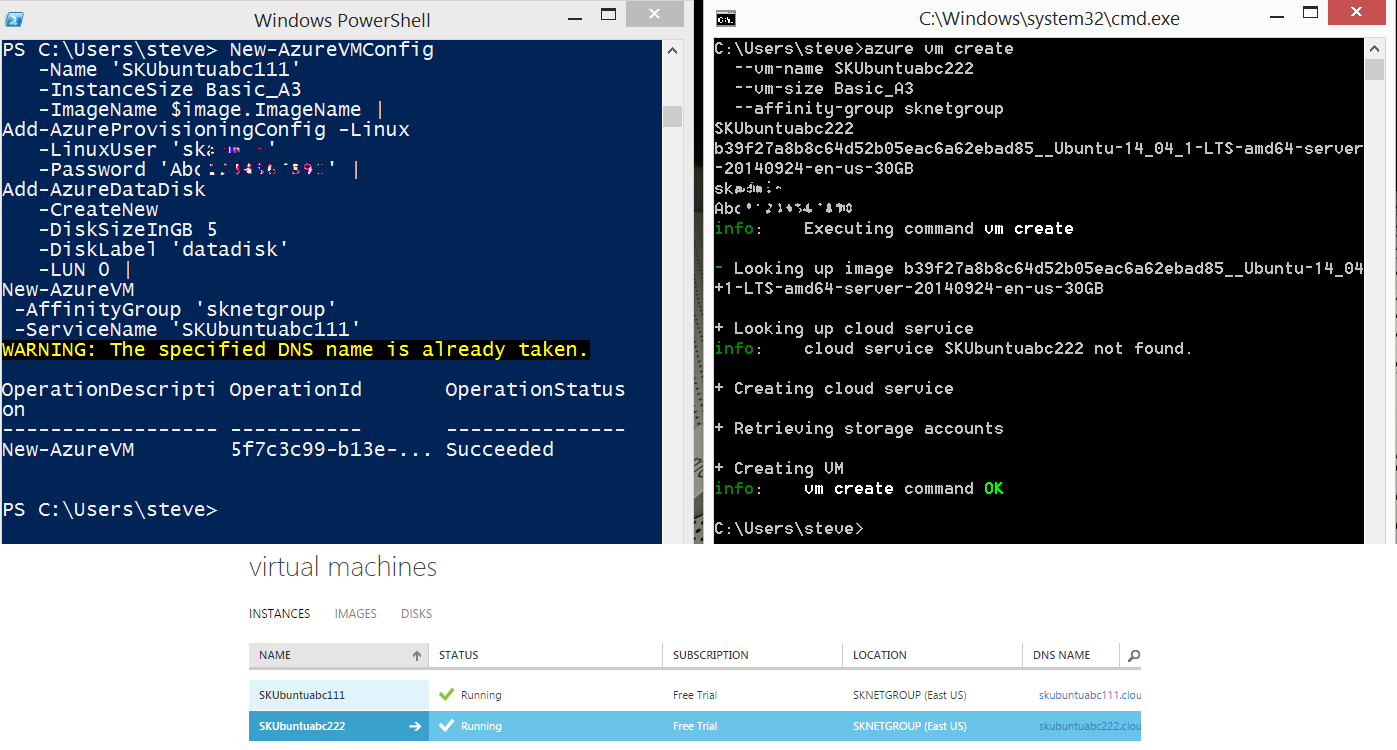This screenshot has width=1397, height=750.
Task: Click the search magnifier icon in the table header
Action: pos(1133,656)
